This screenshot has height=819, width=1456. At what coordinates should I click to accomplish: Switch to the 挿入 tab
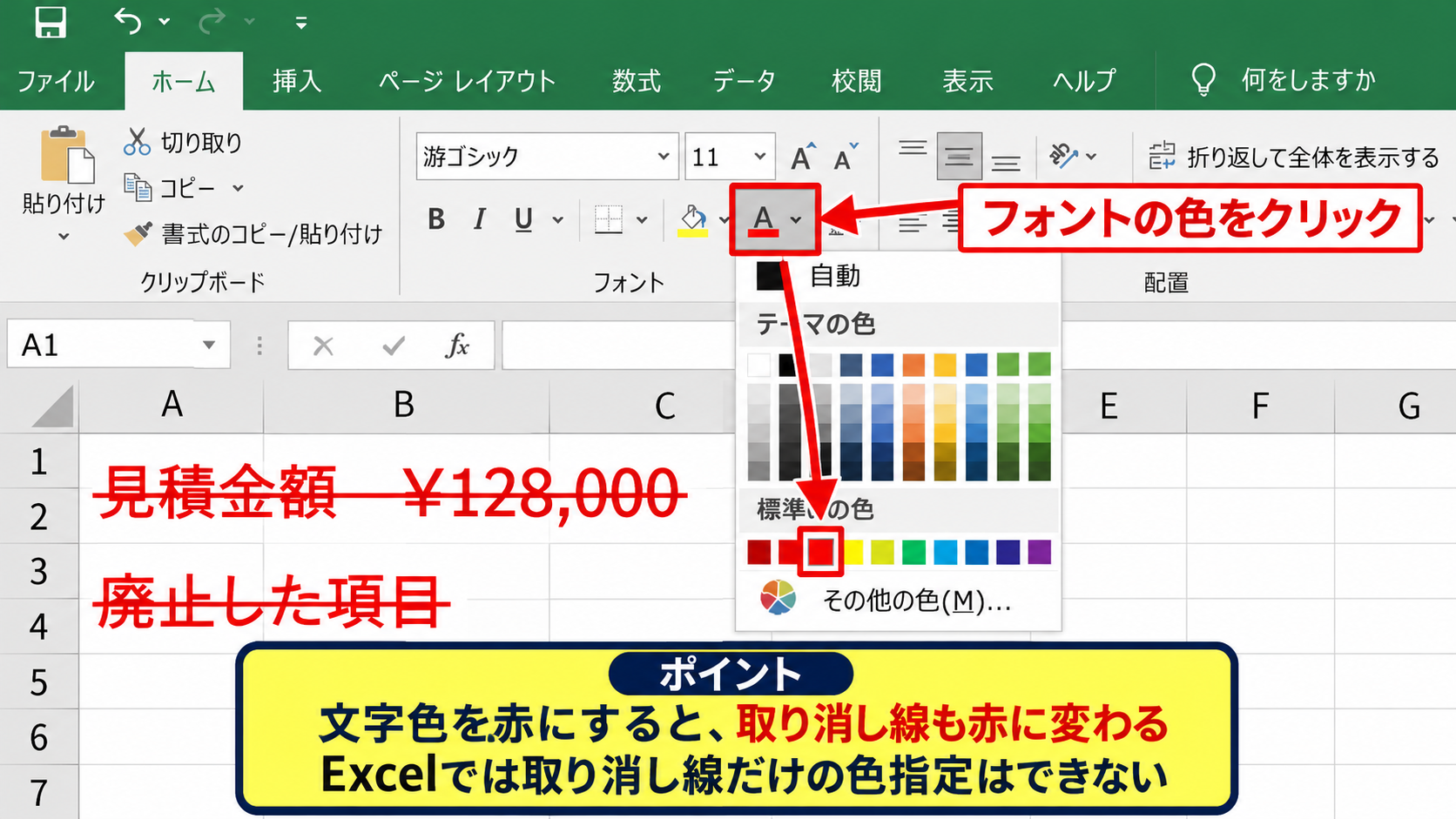coord(297,81)
